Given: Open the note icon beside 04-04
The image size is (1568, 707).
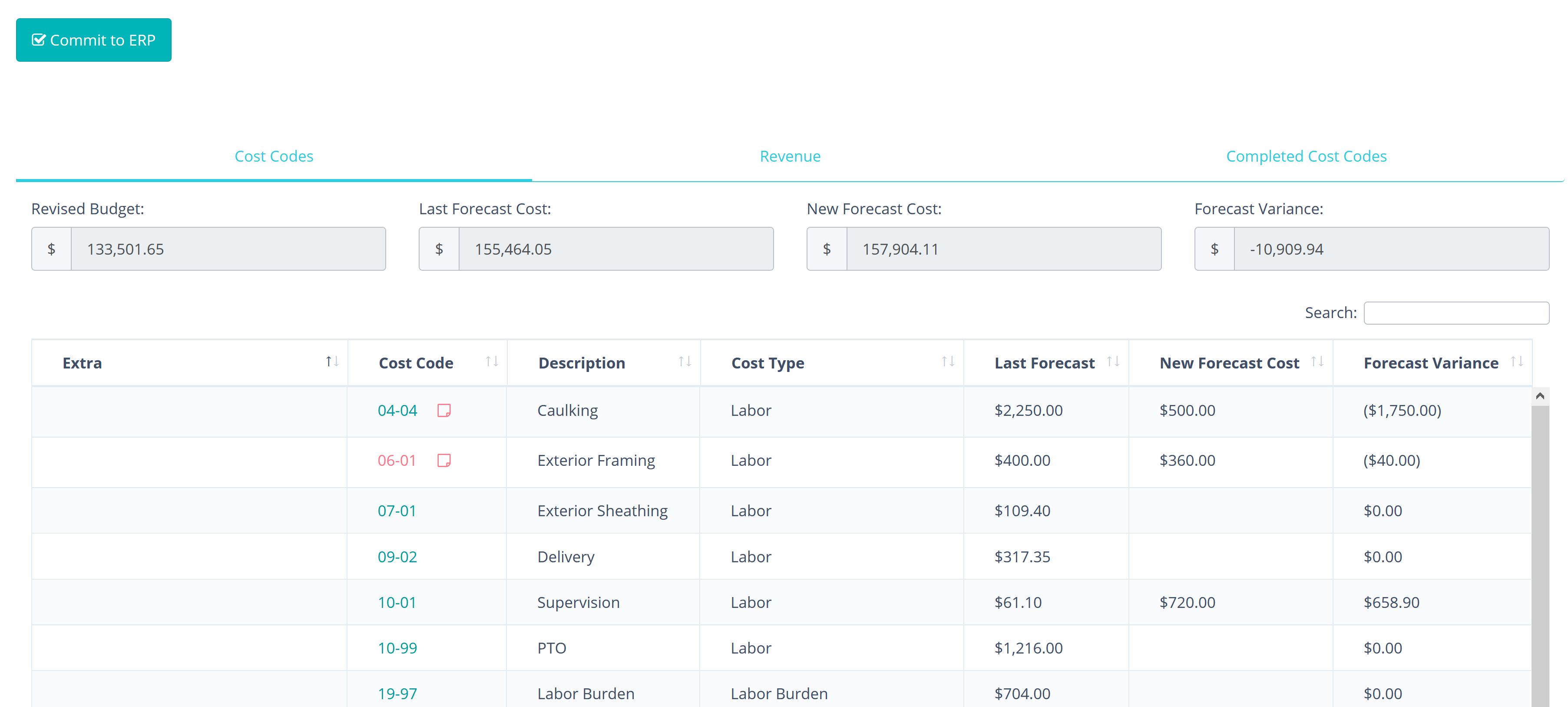Looking at the screenshot, I should coord(444,411).
